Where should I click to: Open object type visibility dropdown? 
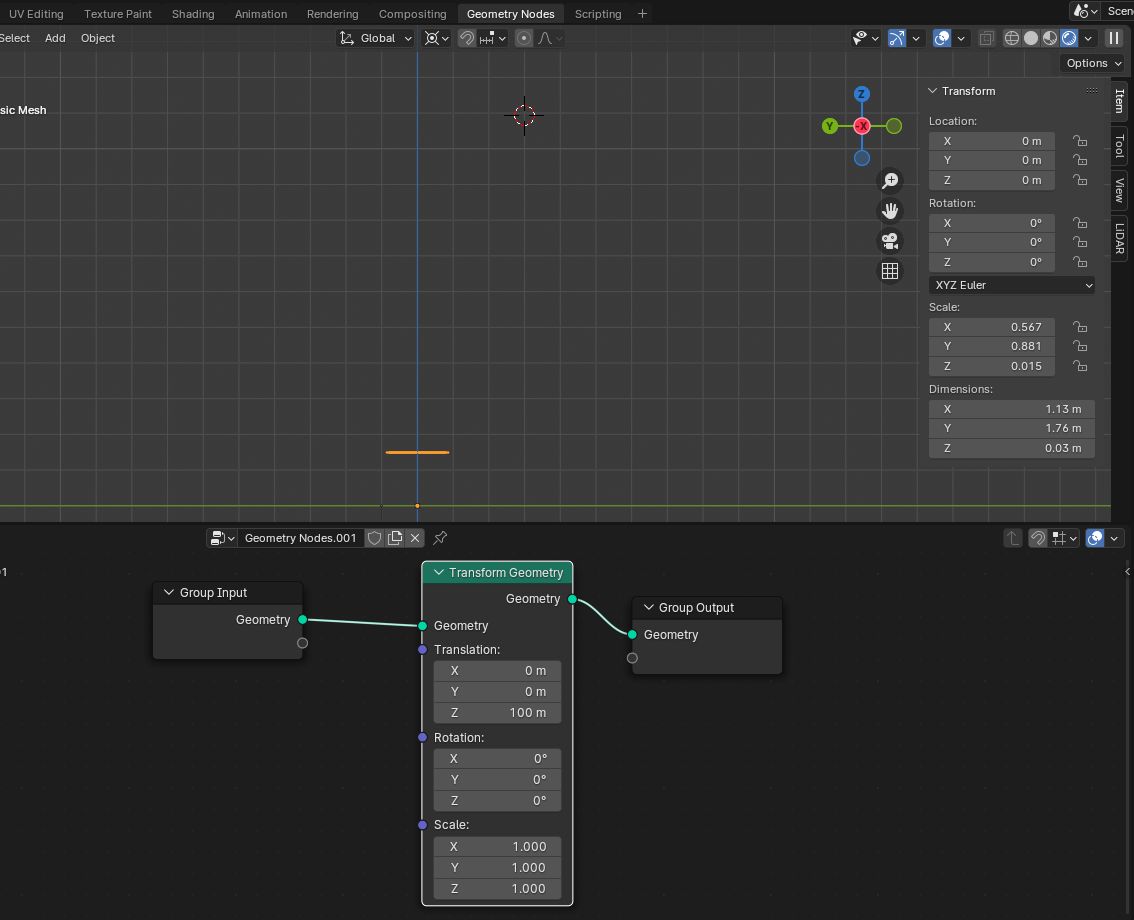coord(865,38)
